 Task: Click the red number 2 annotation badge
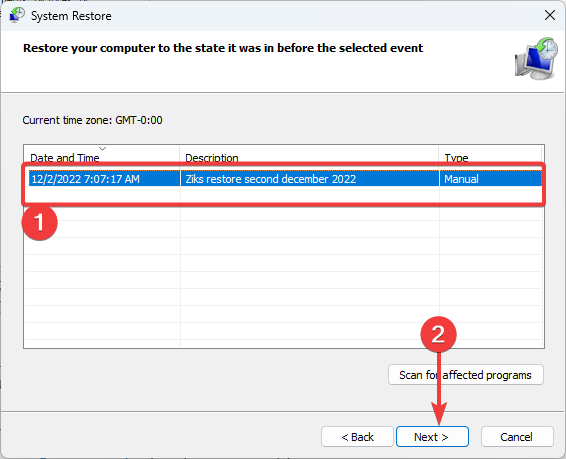click(439, 335)
